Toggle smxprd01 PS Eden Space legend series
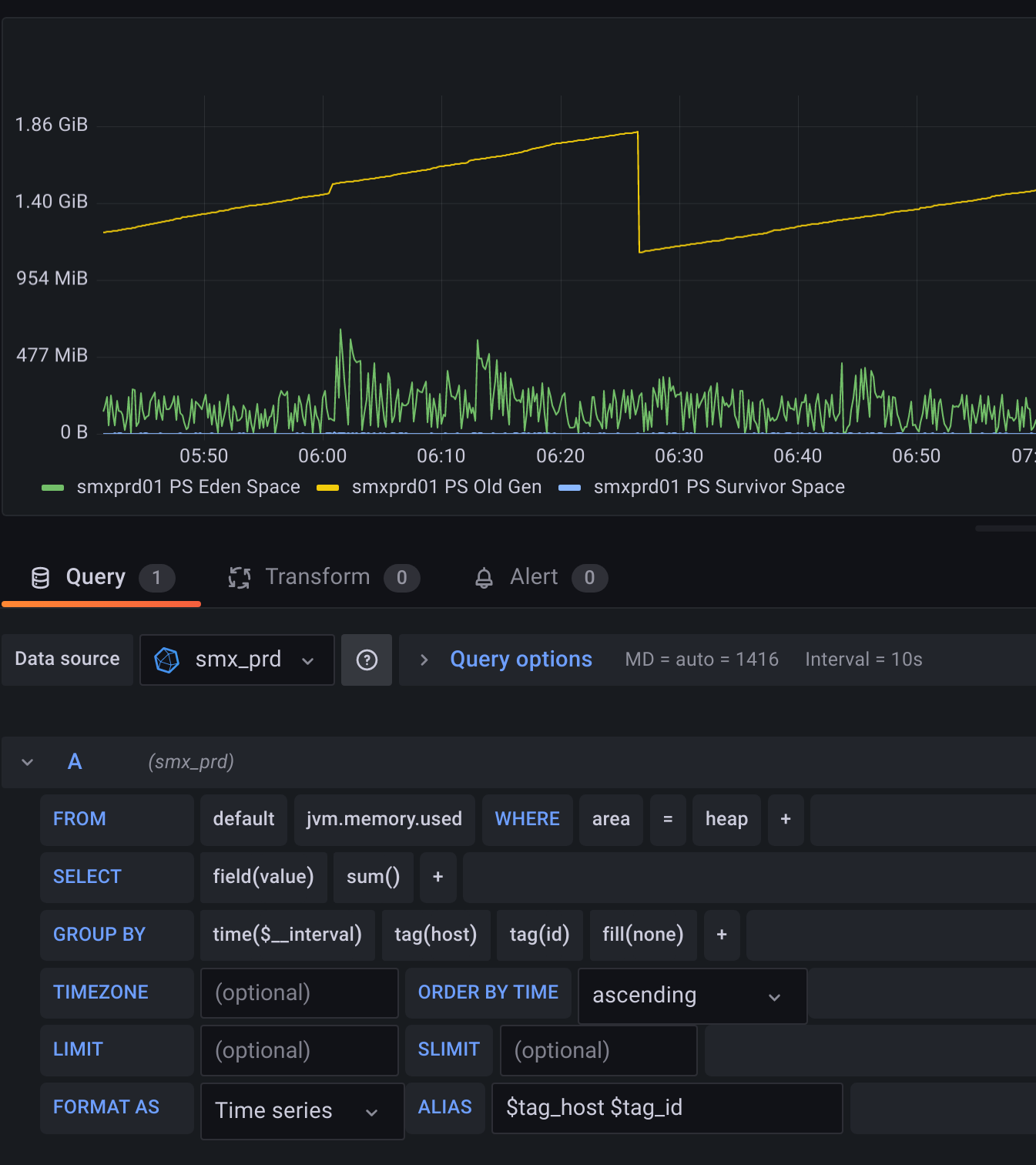Viewport: 1036px width, 1165px height. [x=189, y=487]
